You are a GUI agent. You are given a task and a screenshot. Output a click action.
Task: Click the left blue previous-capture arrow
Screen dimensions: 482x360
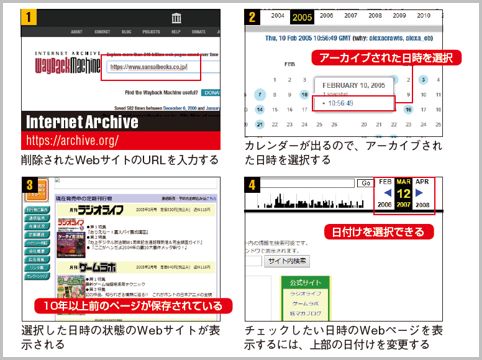387,193
